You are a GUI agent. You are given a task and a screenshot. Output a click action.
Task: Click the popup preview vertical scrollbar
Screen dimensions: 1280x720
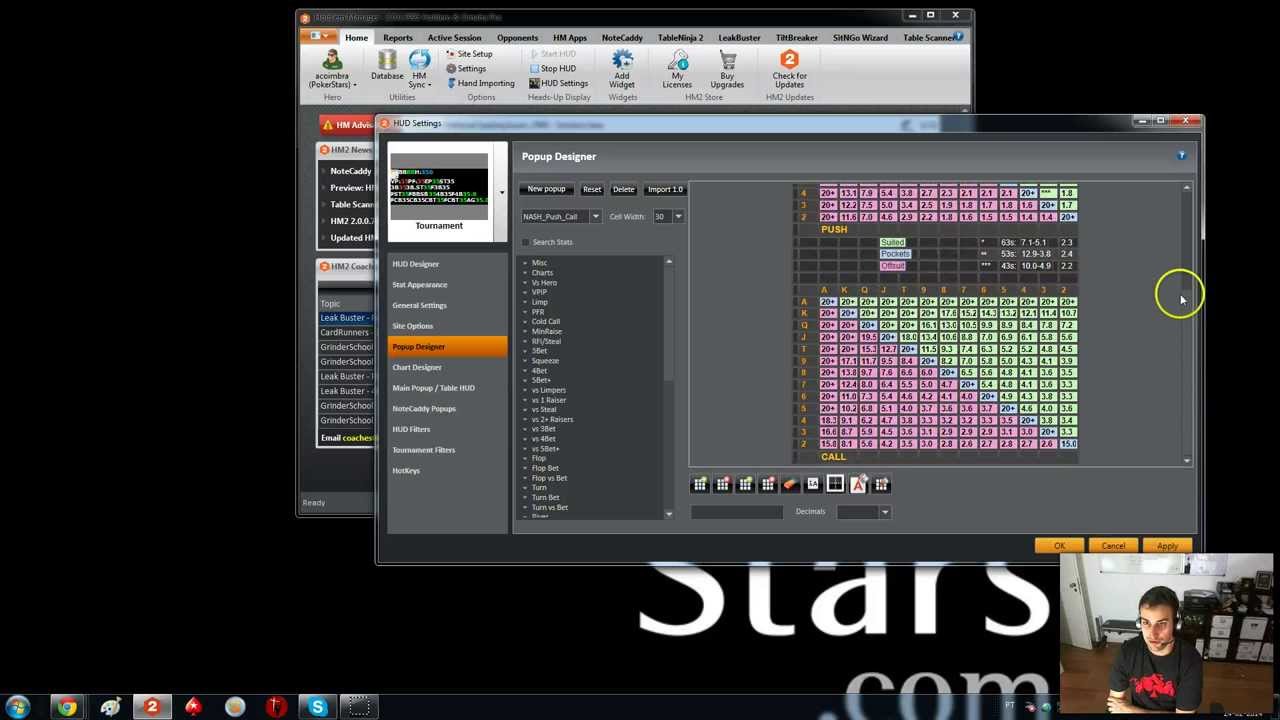(x=1187, y=323)
